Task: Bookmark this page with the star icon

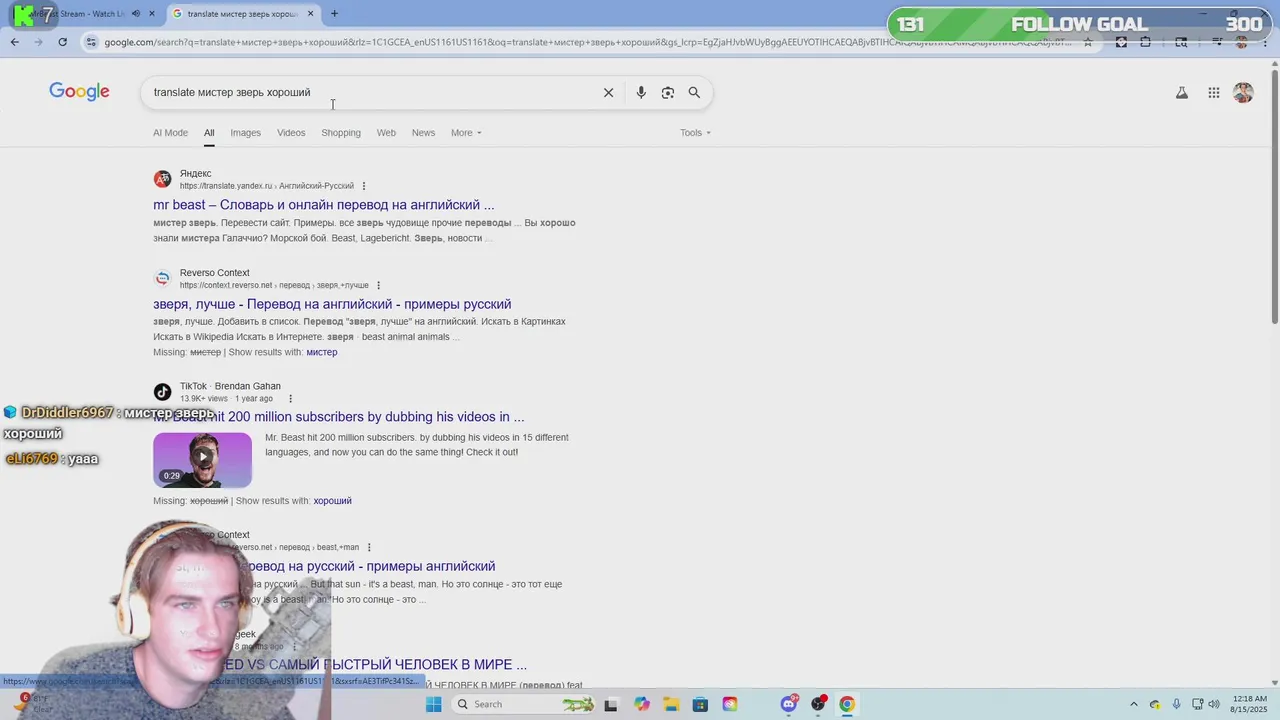Action: click(x=1088, y=42)
